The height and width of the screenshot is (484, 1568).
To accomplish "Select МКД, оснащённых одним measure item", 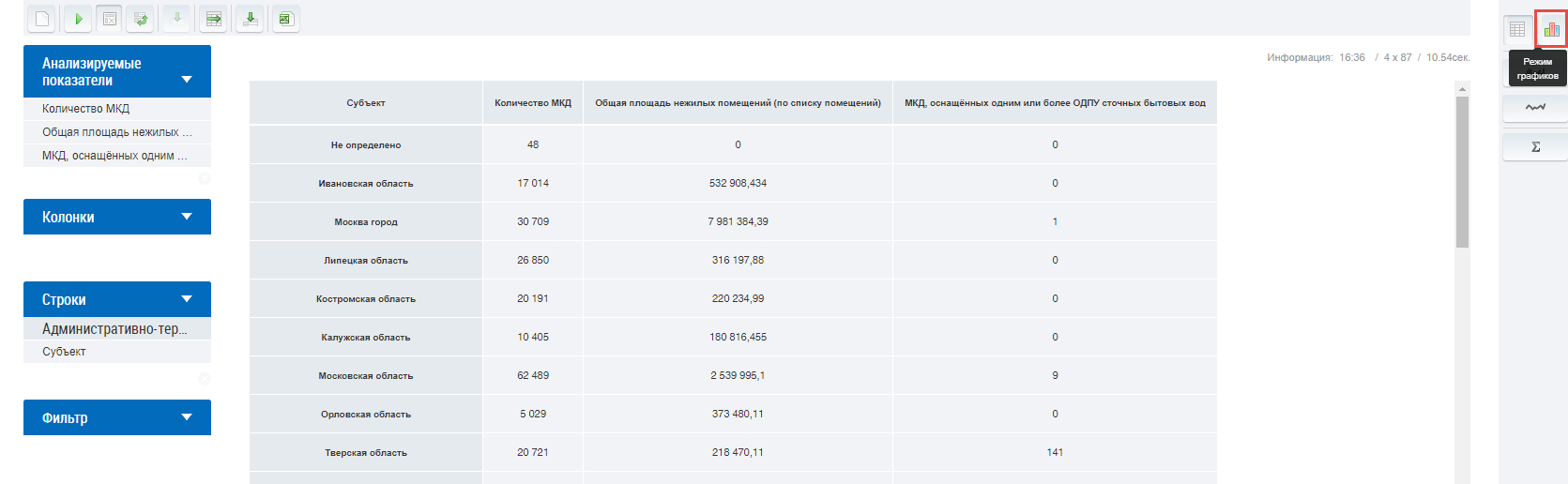I will (117, 156).
